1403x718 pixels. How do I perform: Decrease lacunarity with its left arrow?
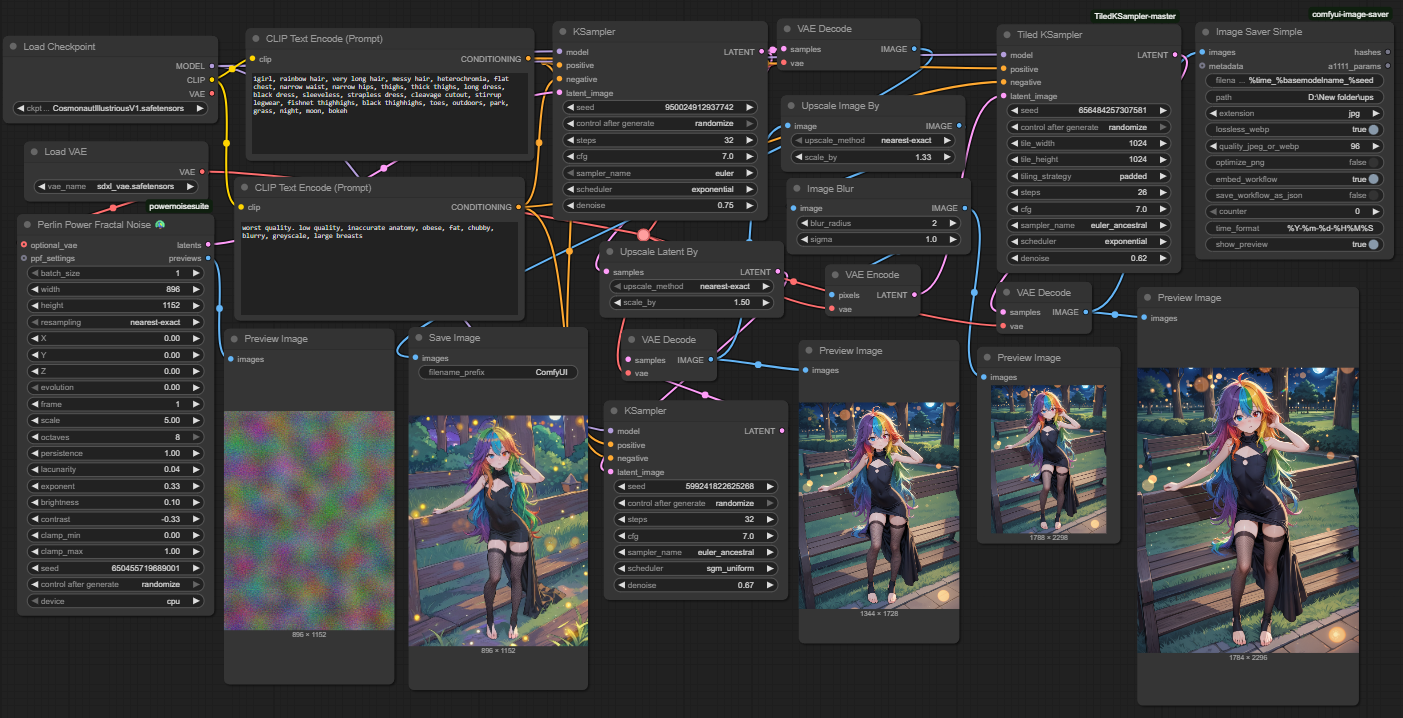click(34, 470)
